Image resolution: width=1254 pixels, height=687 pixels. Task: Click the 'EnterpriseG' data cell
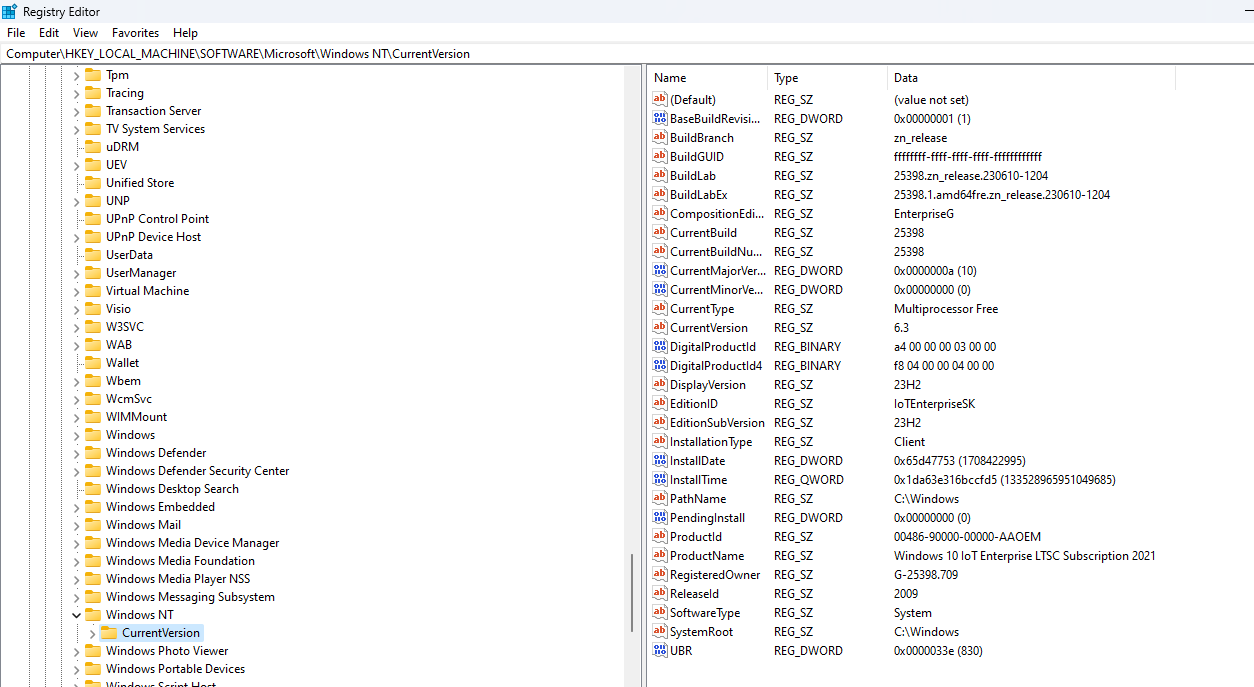[924, 214]
